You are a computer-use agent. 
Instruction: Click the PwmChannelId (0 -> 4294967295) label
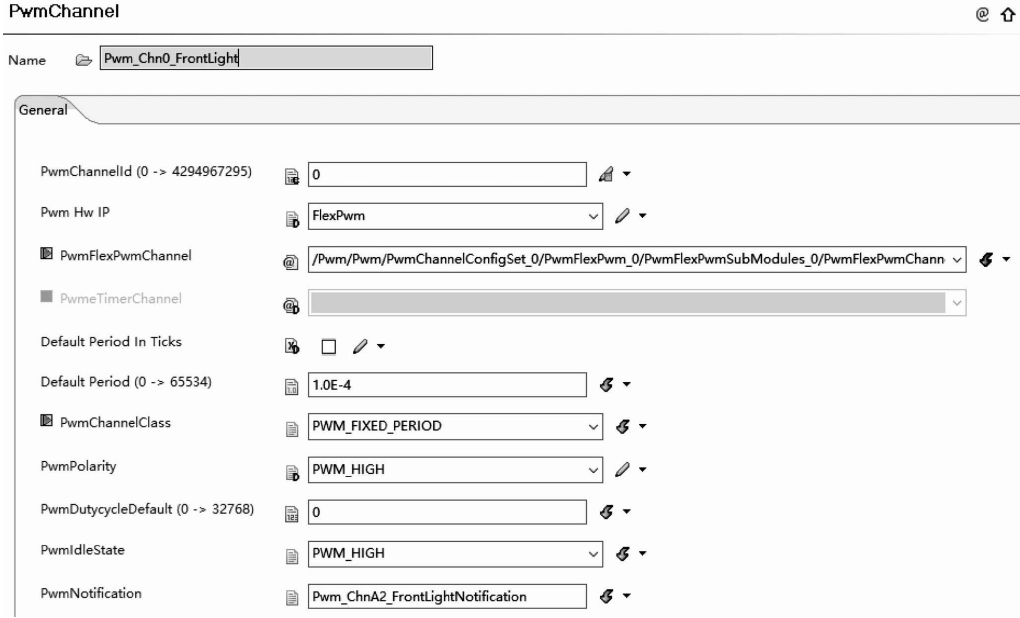[x=146, y=172]
